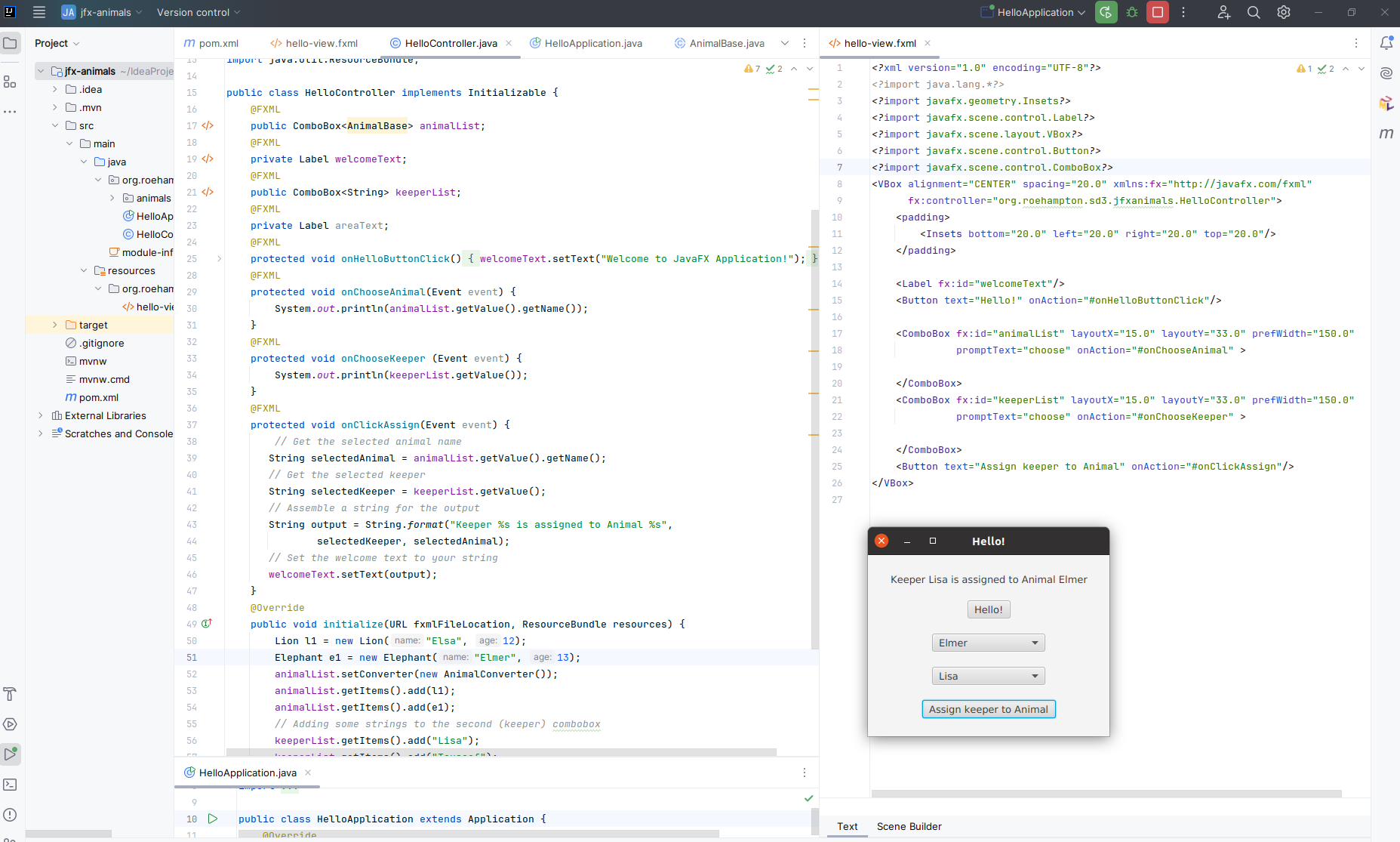Open Search Everywhere magnifier
This screenshot has width=1400, height=842.
pyautogui.click(x=1254, y=12)
